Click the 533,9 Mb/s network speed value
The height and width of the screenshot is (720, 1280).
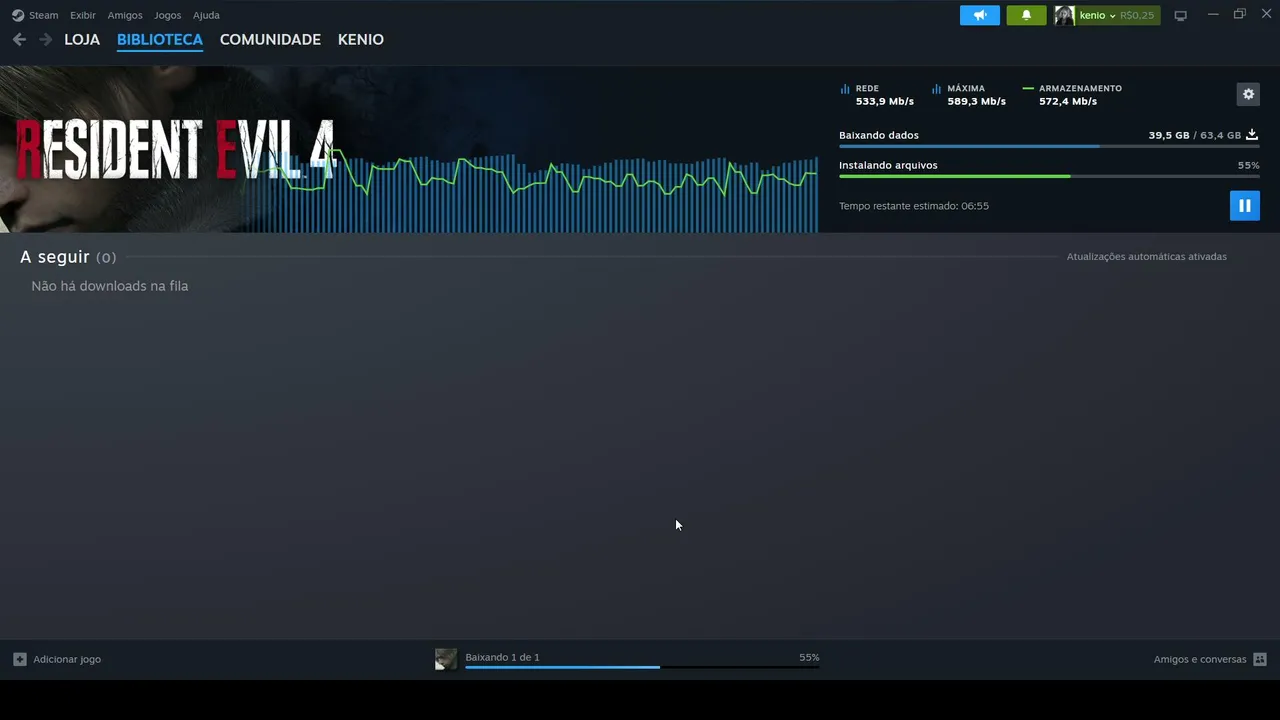[x=885, y=101]
